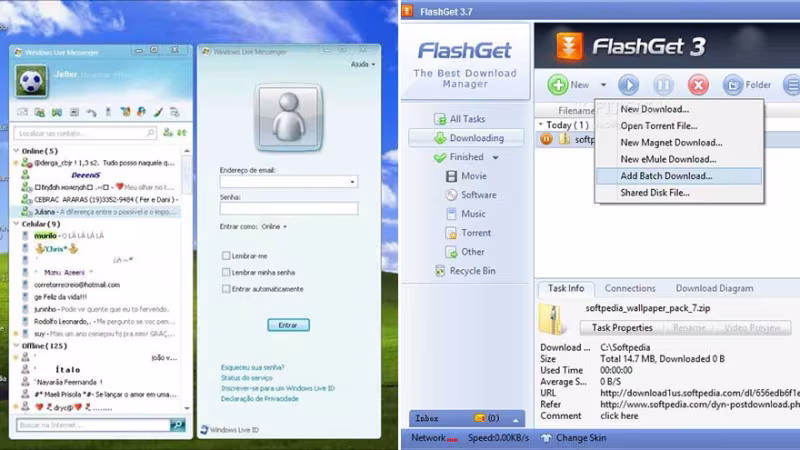Click the Localizar um contato search field
The height and width of the screenshot is (450, 800).
coord(85,133)
